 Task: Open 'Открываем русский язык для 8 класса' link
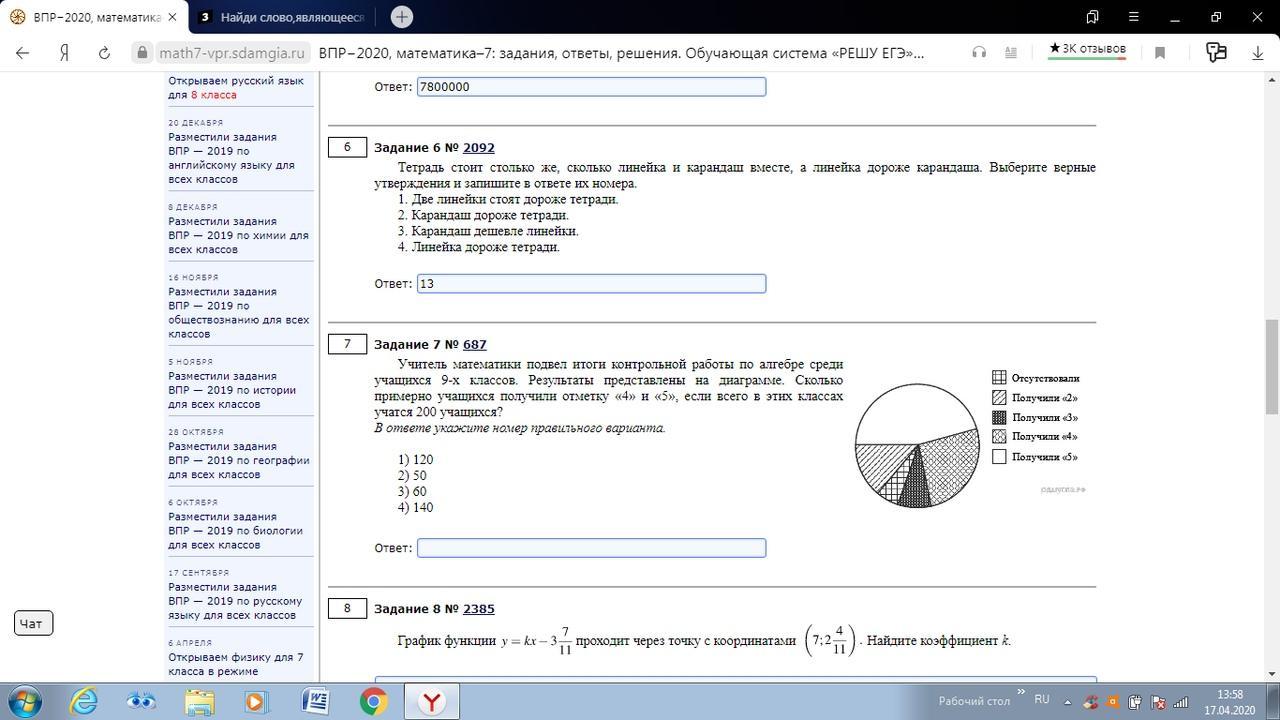236,88
